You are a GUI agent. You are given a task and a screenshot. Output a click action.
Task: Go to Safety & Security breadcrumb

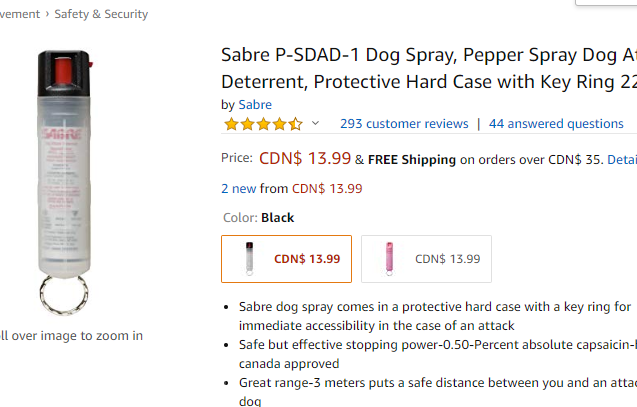[101, 14]
